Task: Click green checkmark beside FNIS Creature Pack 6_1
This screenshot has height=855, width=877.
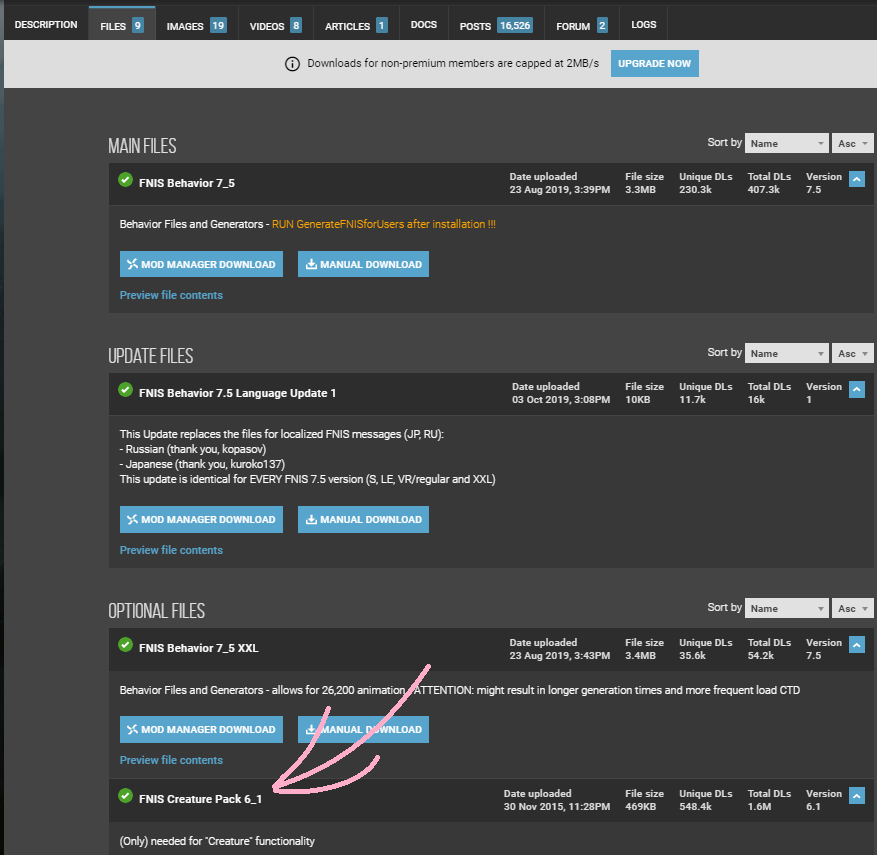Action: point(126,796)
